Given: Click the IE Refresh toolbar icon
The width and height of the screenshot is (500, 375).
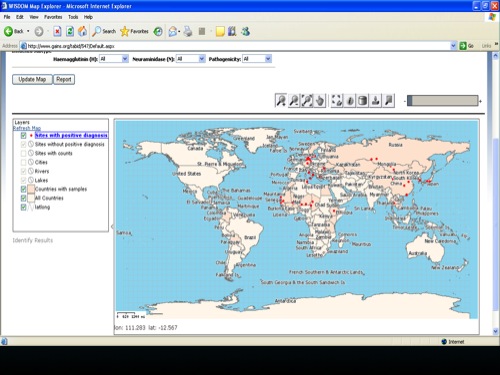Looking at the screenshot, I should point(70,31).
